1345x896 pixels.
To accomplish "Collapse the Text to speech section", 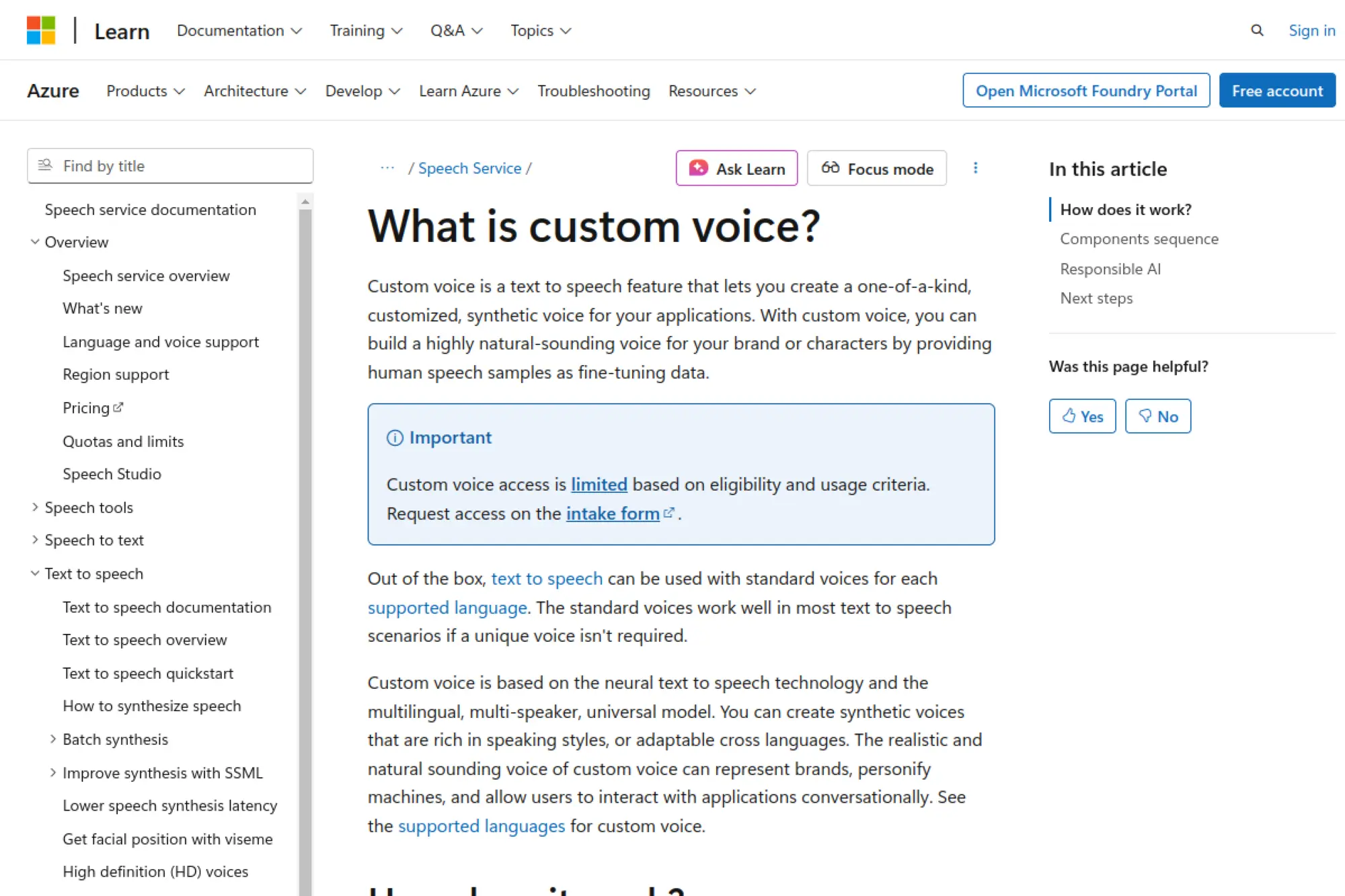I will tap(35, 573).
